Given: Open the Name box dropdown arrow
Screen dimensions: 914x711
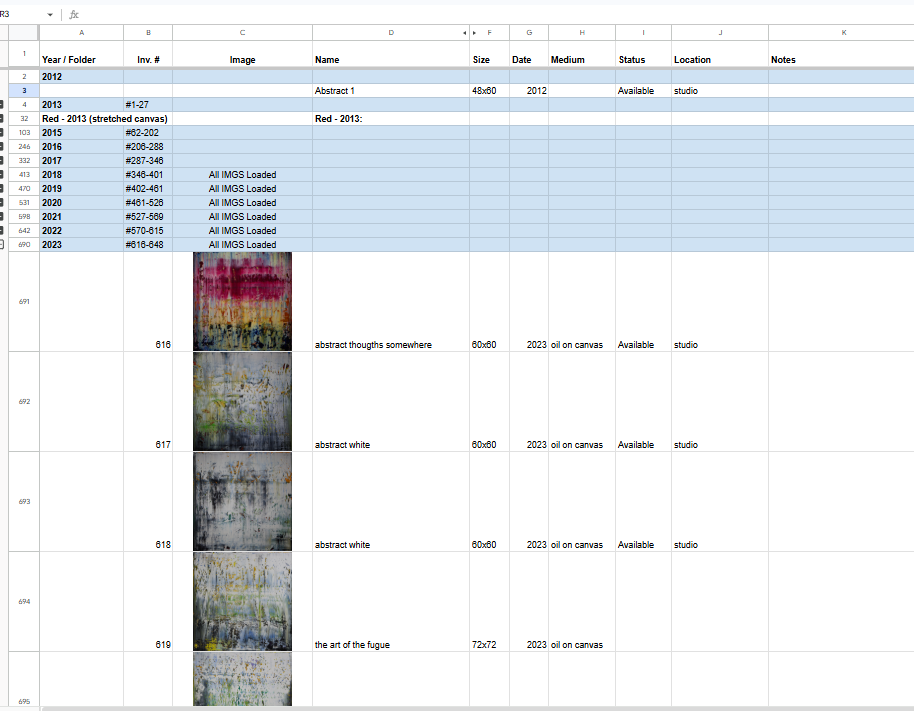Looking at the screenshot, I should [50, 15].
